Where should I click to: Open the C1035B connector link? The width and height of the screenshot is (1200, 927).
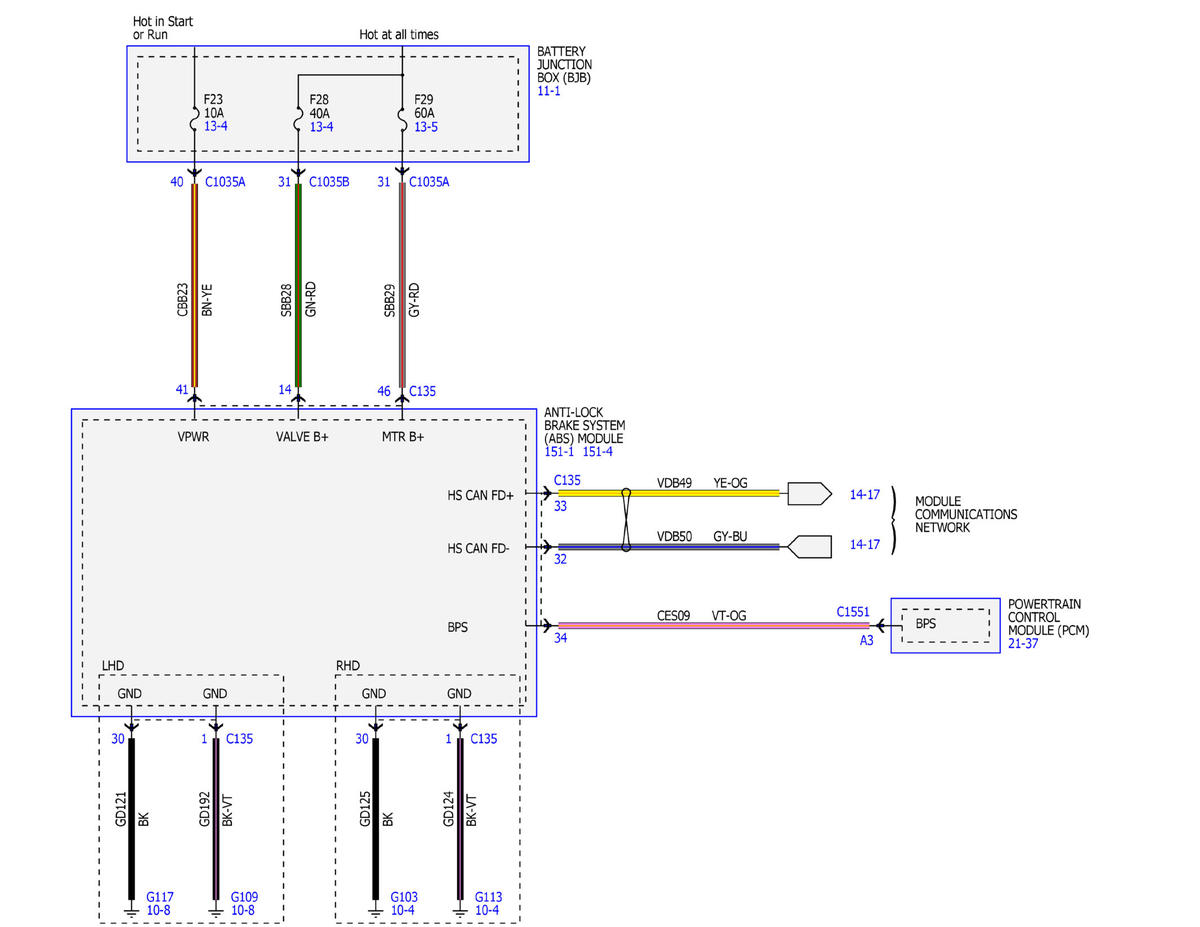click(x=329, y=182)
